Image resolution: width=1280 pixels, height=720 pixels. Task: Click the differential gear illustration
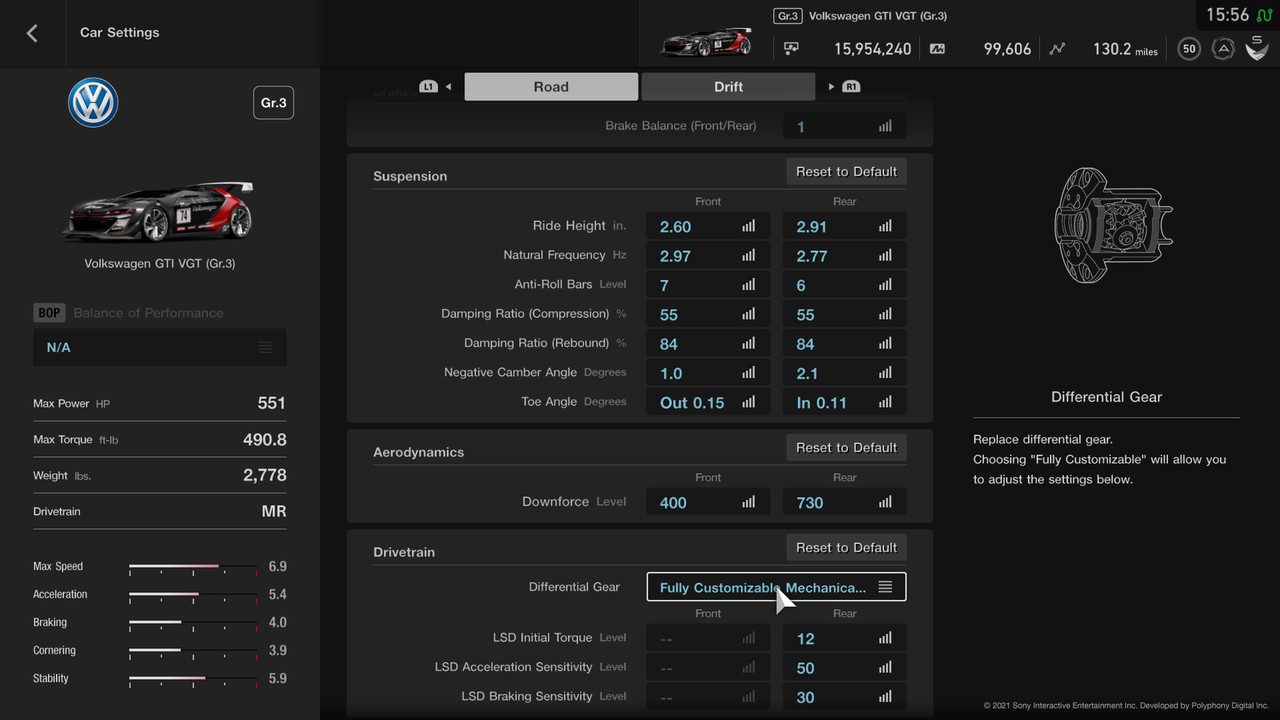pos(1113,224)
